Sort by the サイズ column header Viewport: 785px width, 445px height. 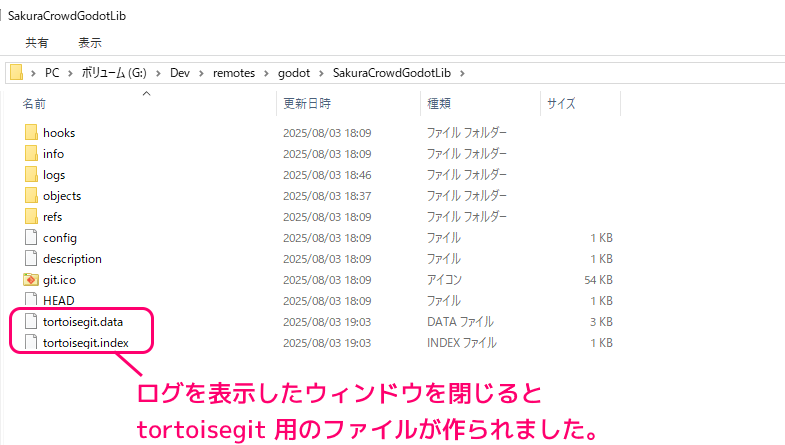tap(560, 103)
